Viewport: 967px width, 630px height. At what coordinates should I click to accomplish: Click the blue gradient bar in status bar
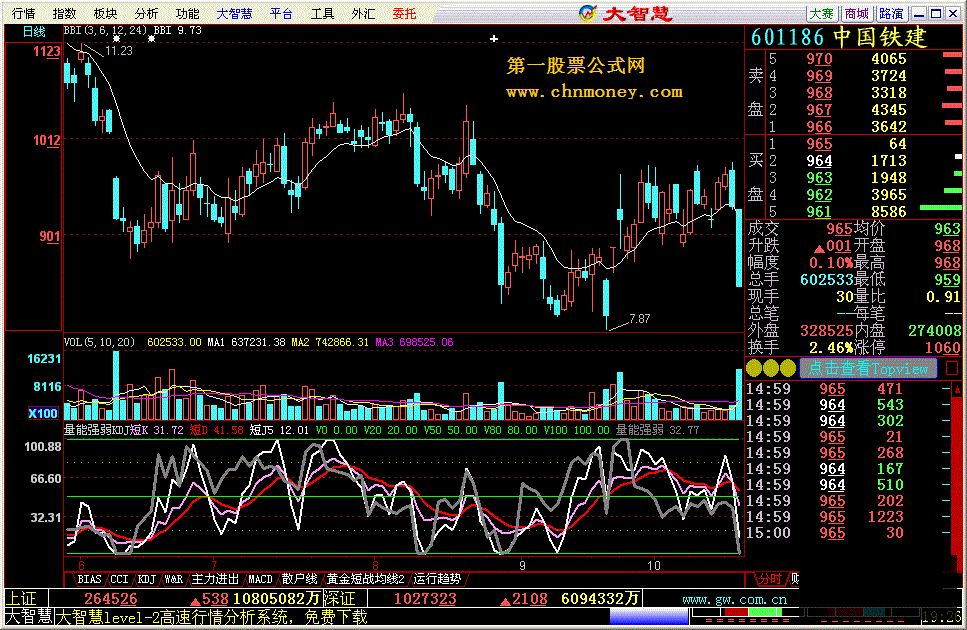(x=649, y=616)
